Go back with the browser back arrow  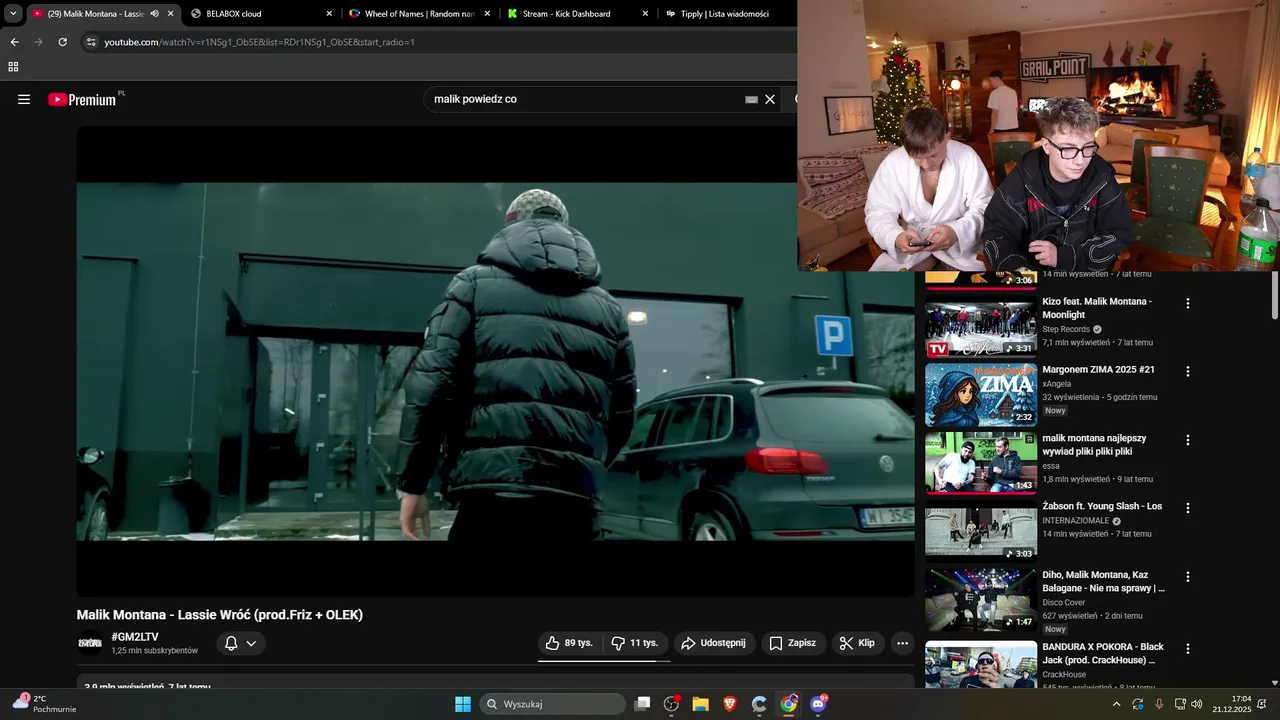point(14,42)
